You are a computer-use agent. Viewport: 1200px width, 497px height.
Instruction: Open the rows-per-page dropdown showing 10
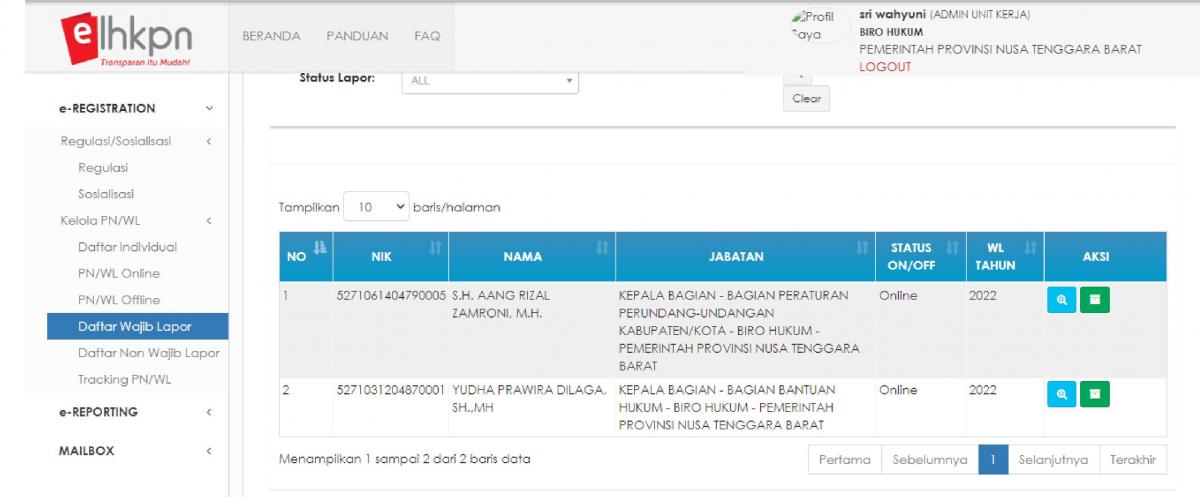[x=376, y=207]
